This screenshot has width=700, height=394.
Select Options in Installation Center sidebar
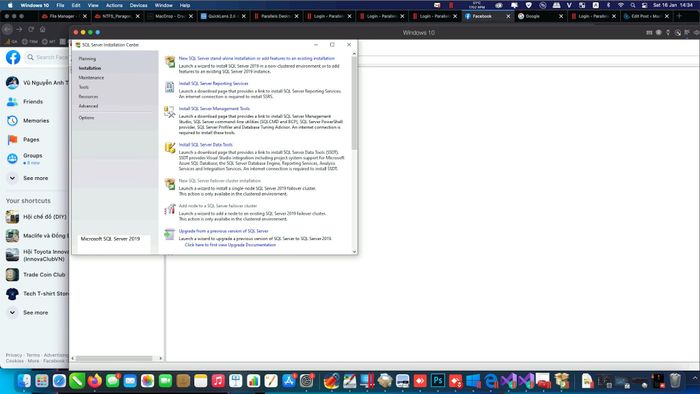click(x=86, y=118)
